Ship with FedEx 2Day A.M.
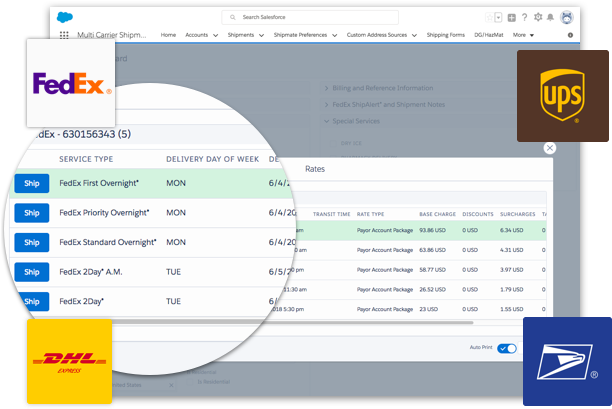Viewport: 612px width, 409px height. coord(32,272)
